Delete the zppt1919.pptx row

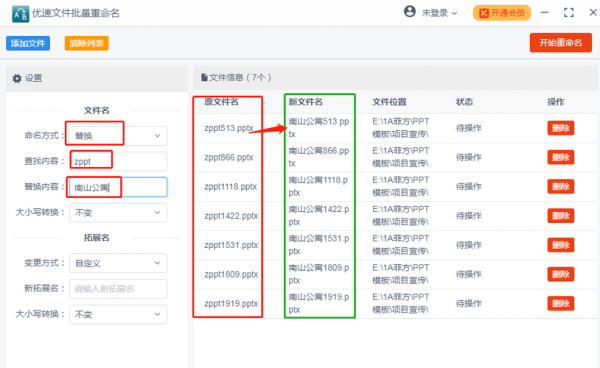pos(561,304)
